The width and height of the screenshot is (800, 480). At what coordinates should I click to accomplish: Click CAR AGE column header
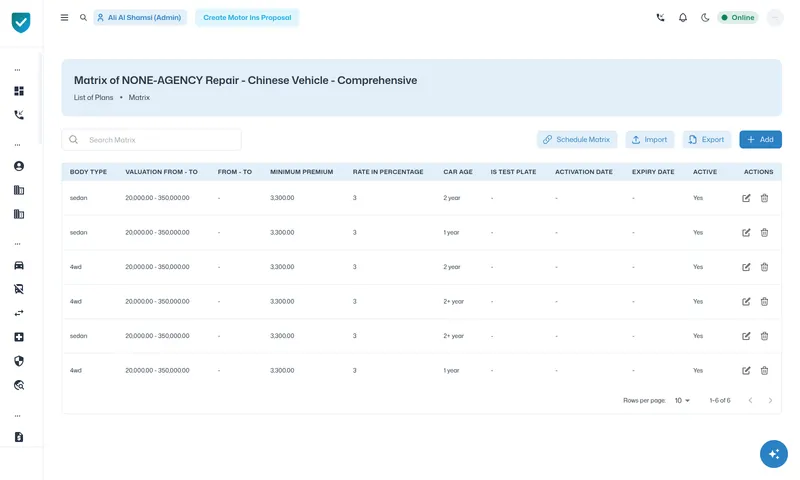coord(458,172)
